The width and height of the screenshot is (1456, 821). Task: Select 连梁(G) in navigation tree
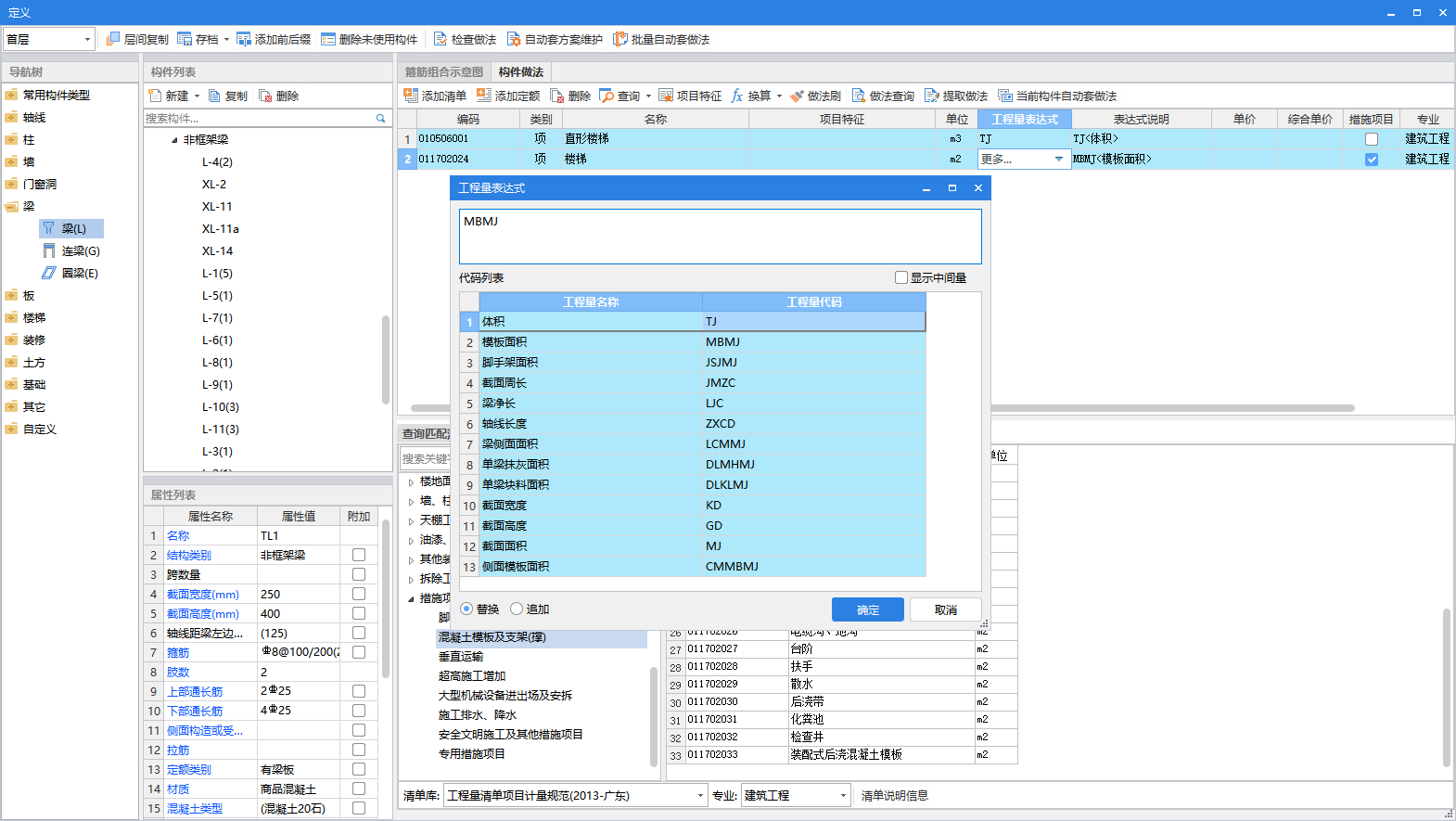tap(72, 250)
